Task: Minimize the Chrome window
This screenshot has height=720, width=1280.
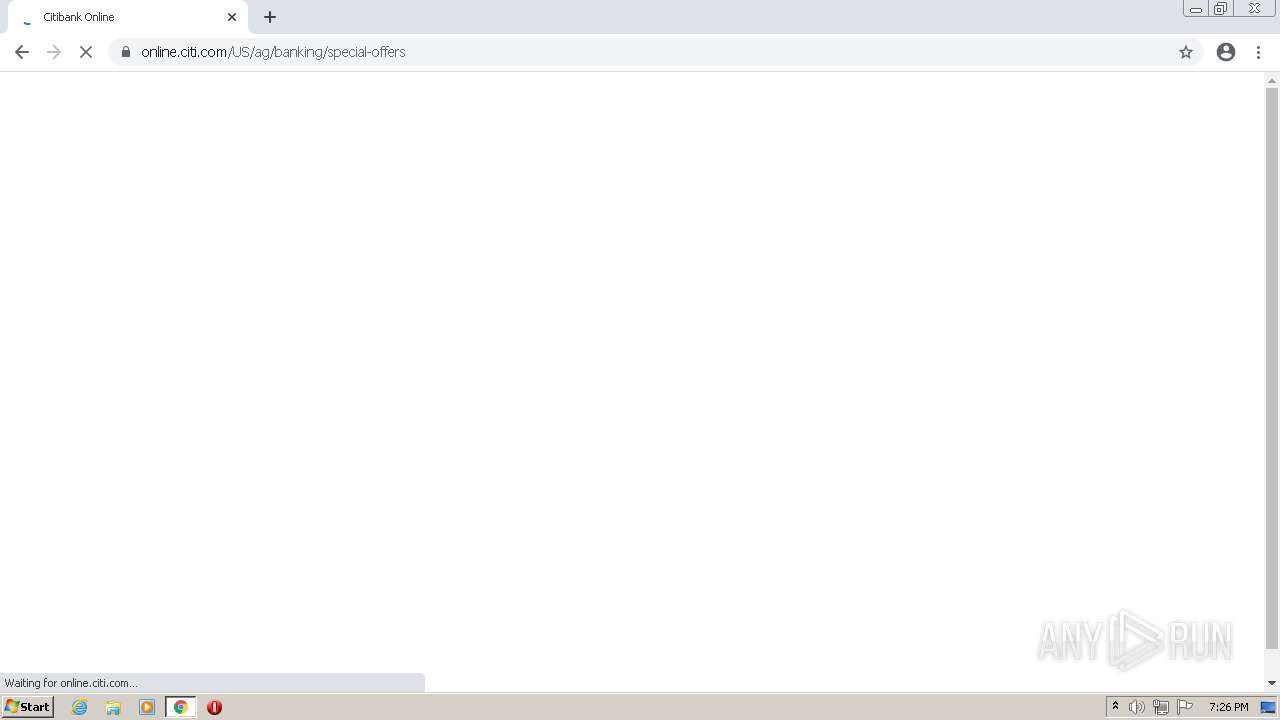Action: [x=1196, y=9]
